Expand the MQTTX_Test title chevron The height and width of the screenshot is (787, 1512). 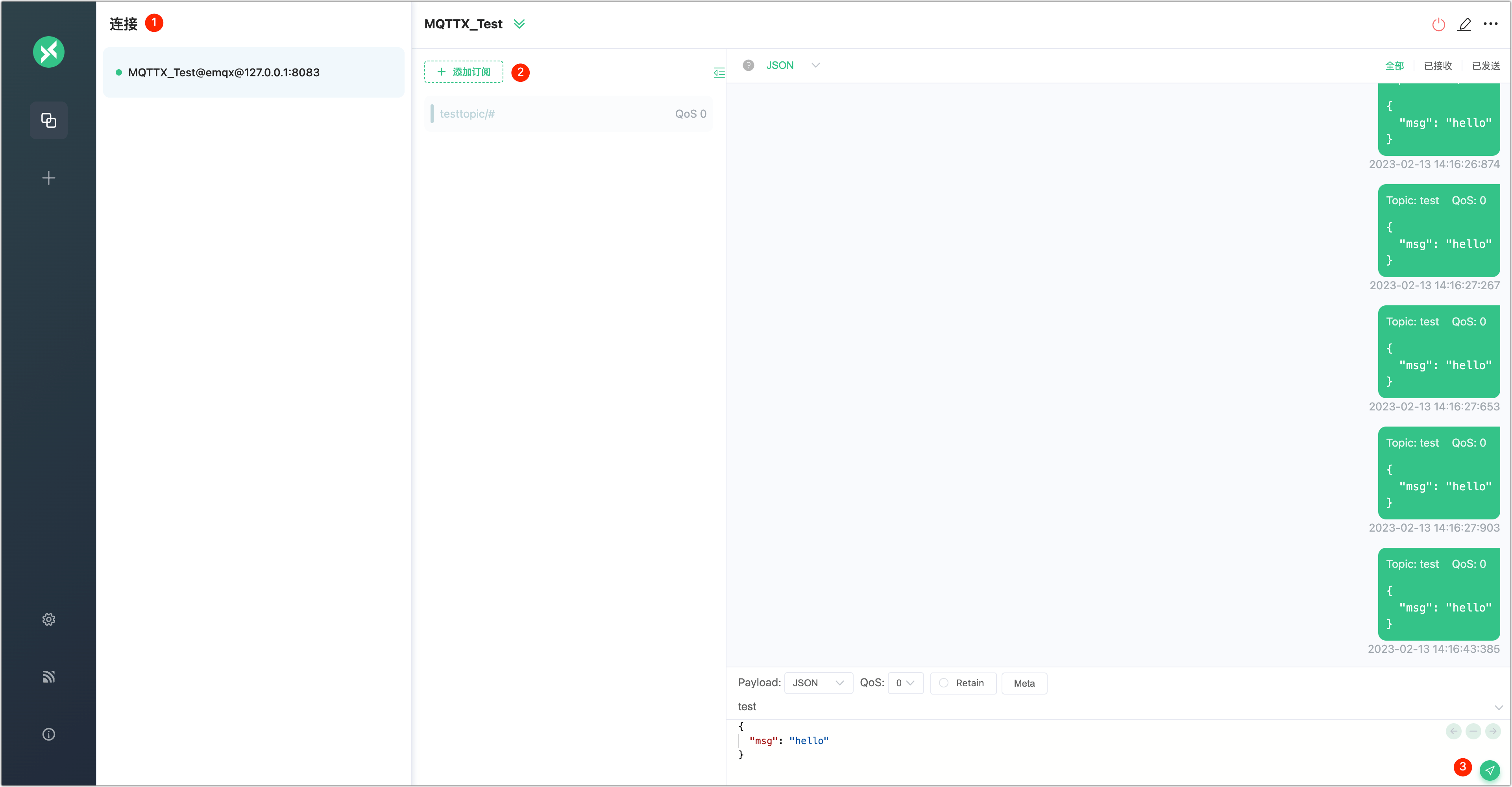pyautogui.click(x=519, y=24)
